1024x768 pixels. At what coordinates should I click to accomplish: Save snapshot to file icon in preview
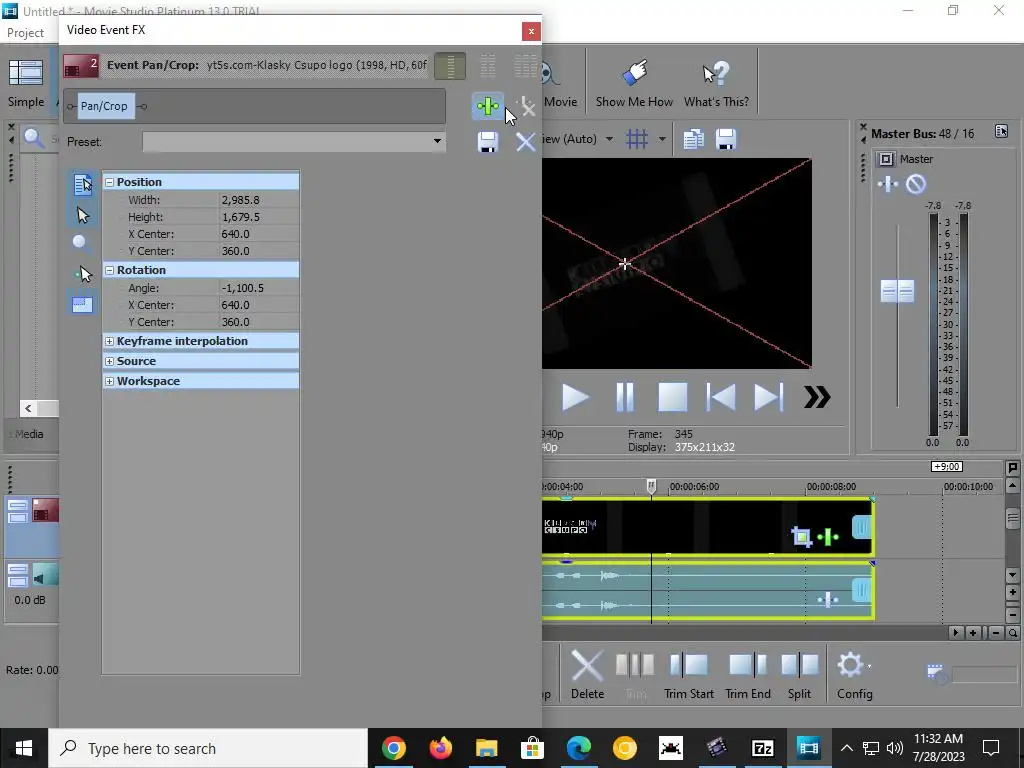[x=726, y=139]
